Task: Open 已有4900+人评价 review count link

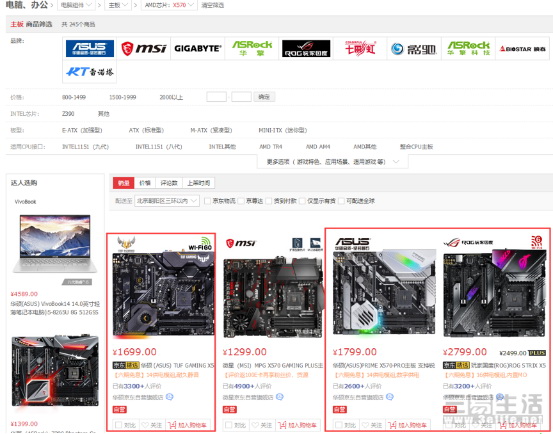Action: tap(247, 386)
